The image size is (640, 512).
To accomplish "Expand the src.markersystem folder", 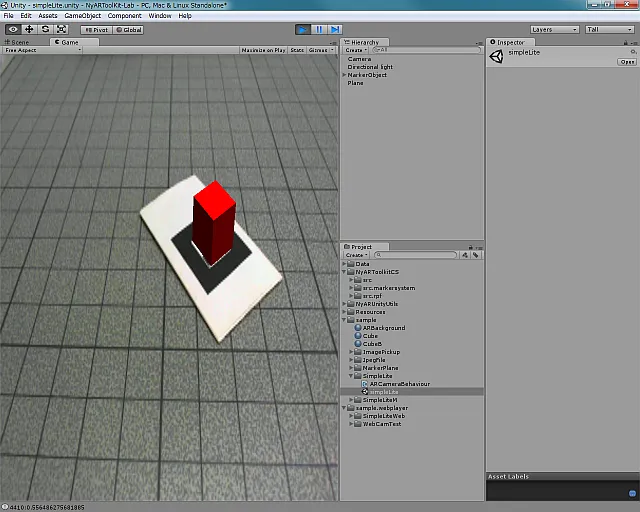I will click(x=351, y=288).
